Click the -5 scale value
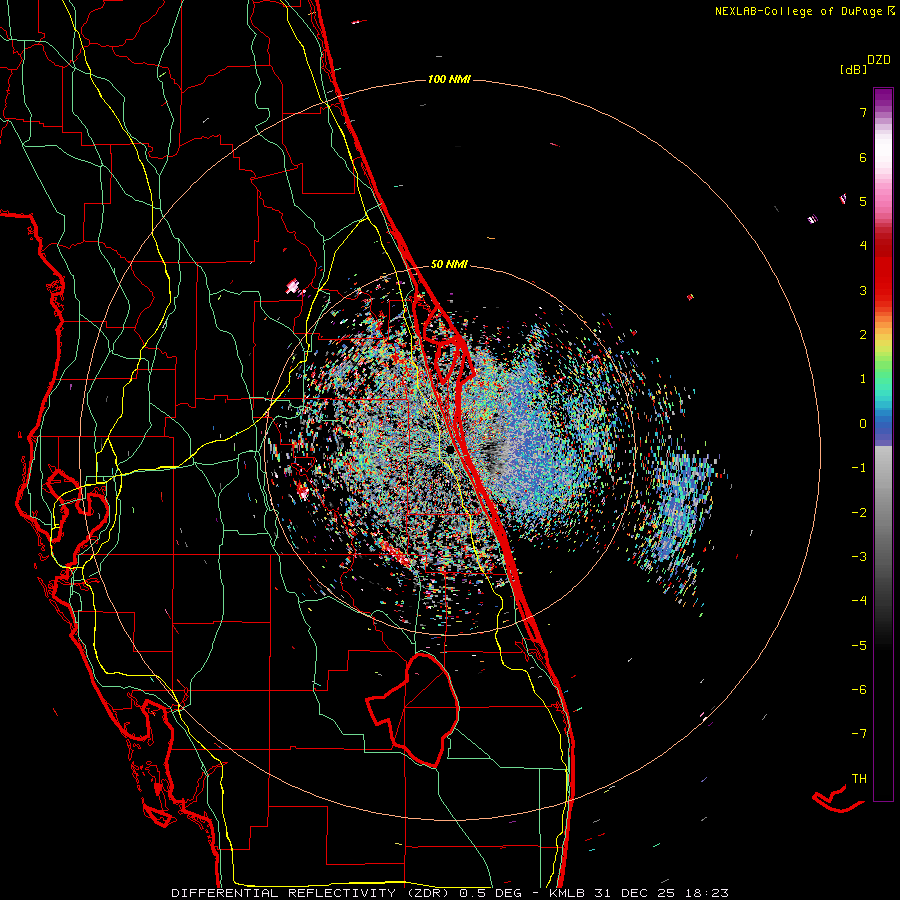Screen dimensions: 900x900 (859, 646)
